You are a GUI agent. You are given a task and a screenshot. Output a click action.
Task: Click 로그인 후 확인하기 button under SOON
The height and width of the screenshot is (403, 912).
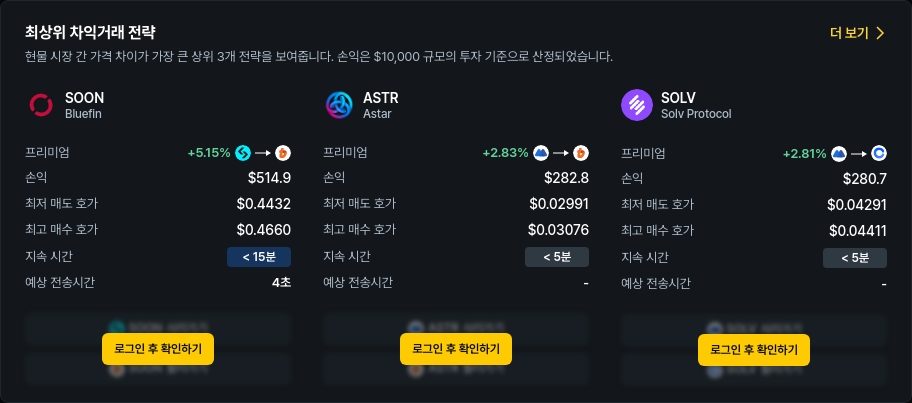pos(158,349)
